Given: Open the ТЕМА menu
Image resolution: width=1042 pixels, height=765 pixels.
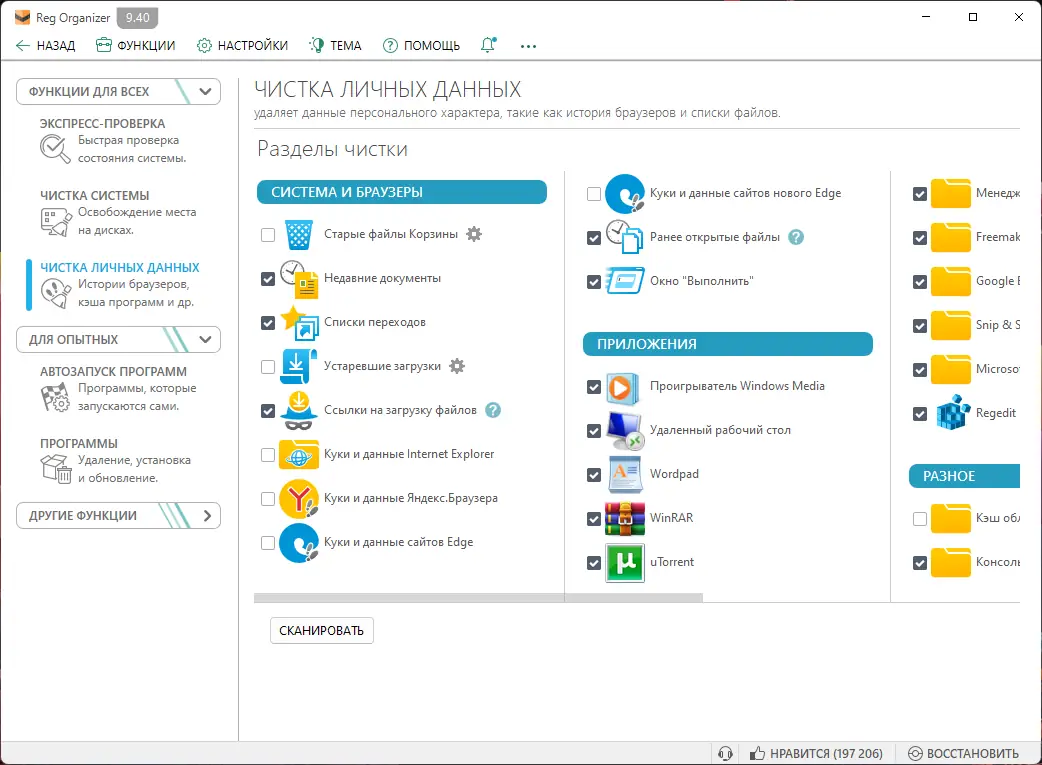Looking at the screenshot, I should point(335,45).
